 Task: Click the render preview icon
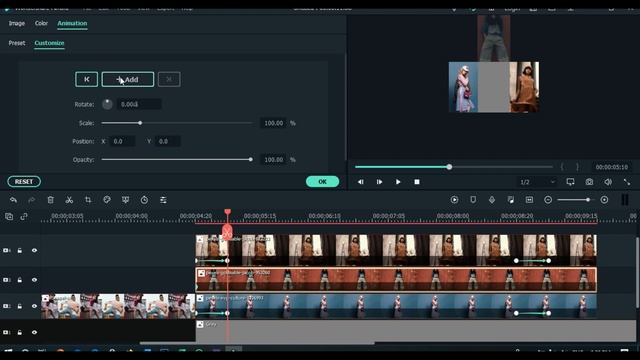454,200
